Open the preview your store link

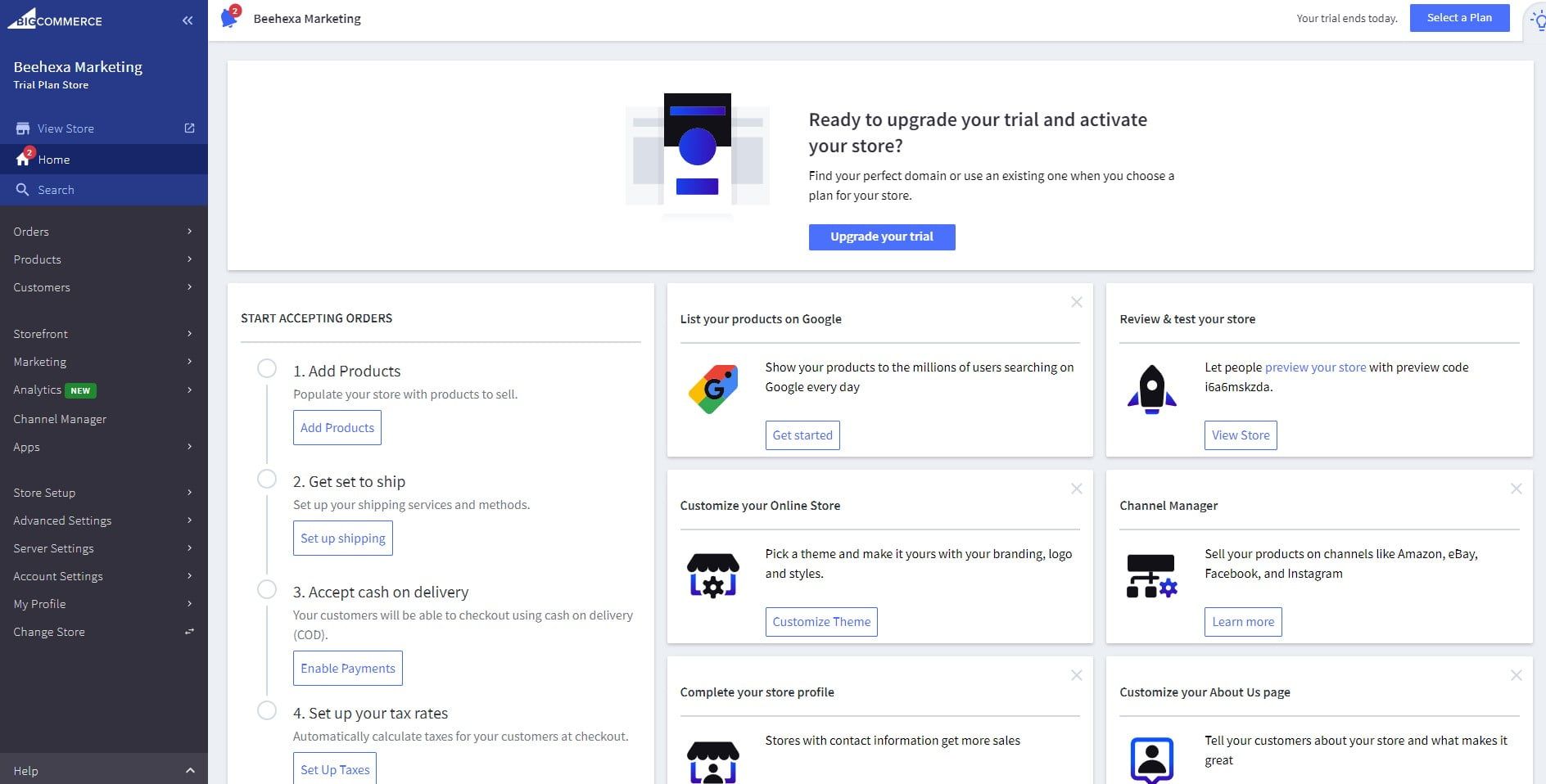(x=1315, y=367)
